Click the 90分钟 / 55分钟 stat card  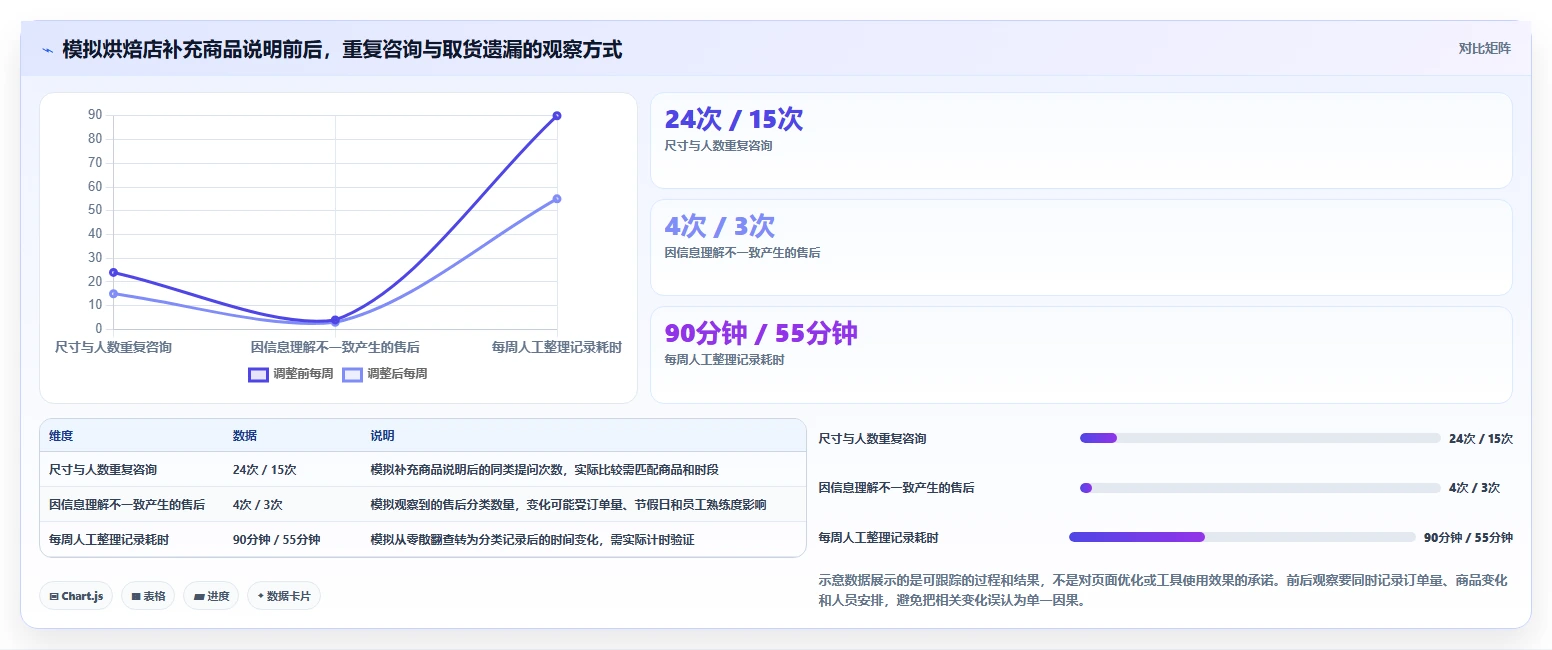tap(1081, 354)
